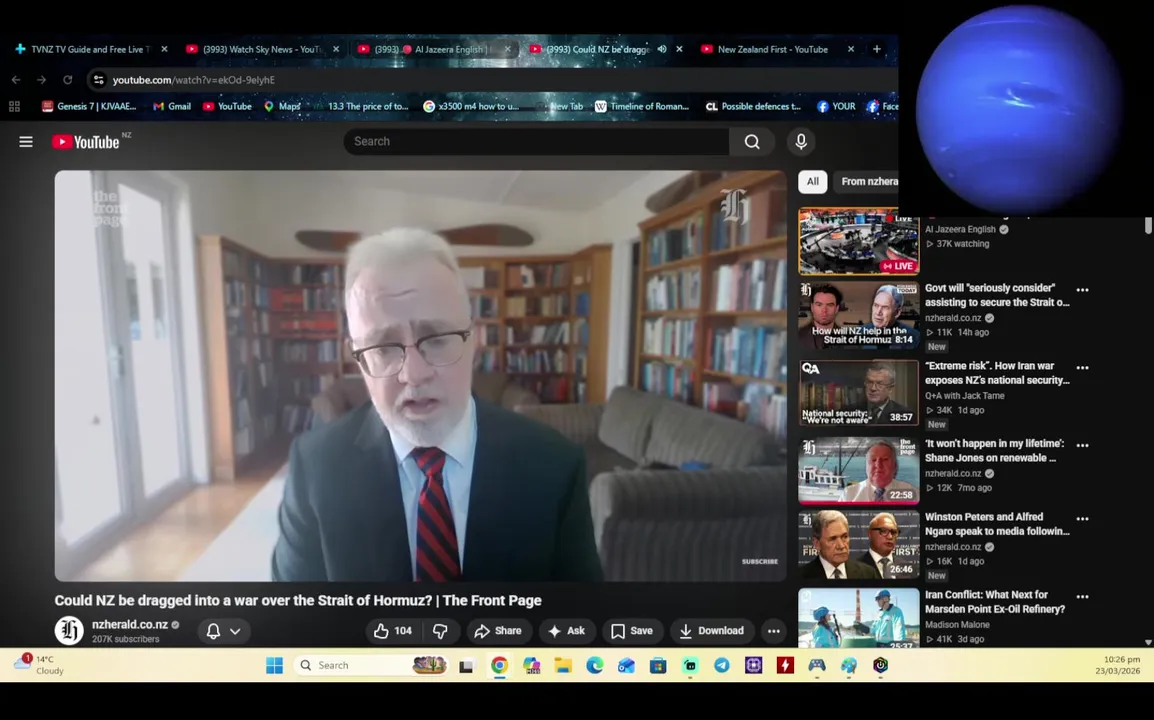Go back with the browser back arrow
The image size is (1154, 720).
pos(16,80)
